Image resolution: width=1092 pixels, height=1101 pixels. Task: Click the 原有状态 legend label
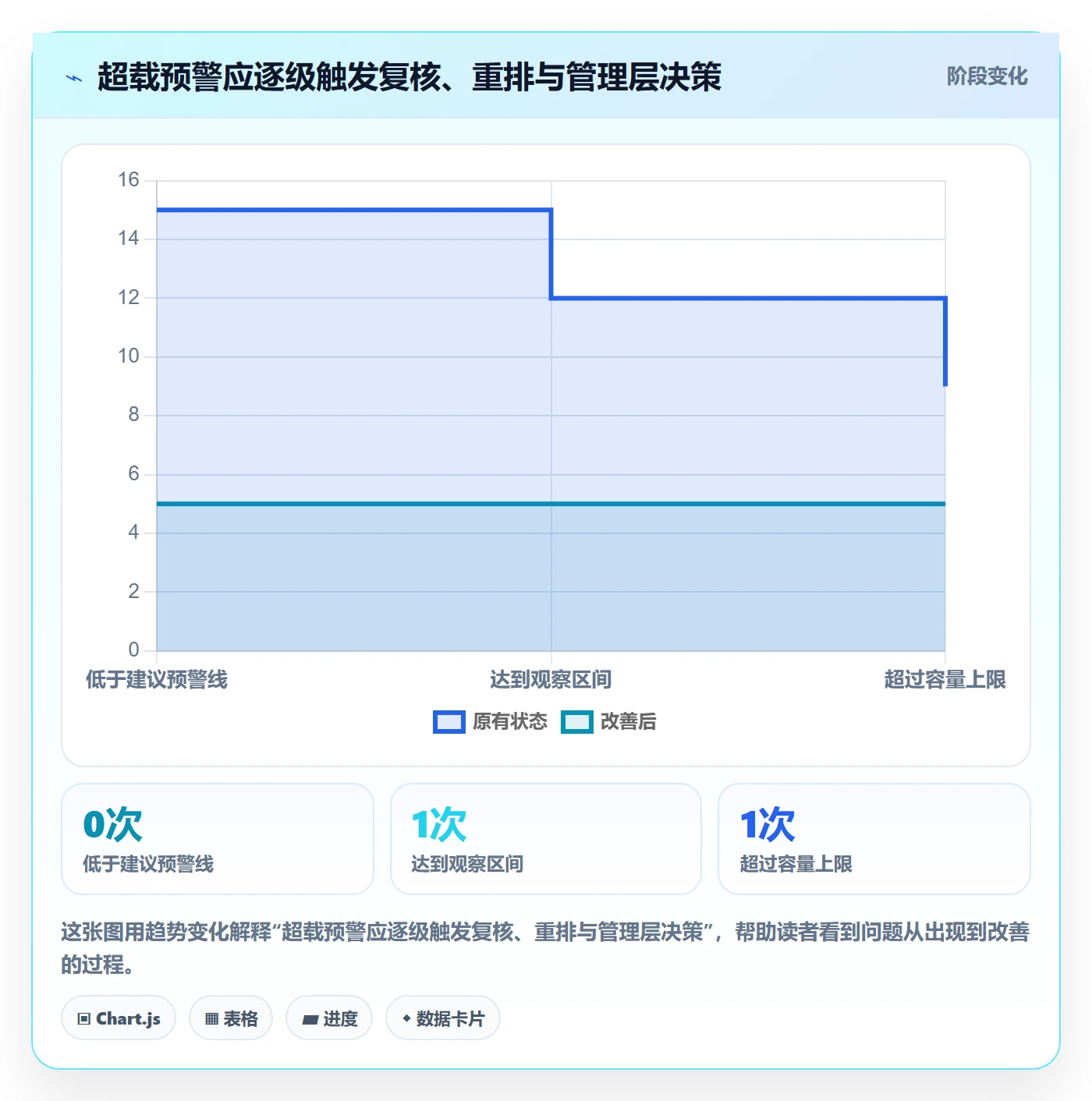510,722
